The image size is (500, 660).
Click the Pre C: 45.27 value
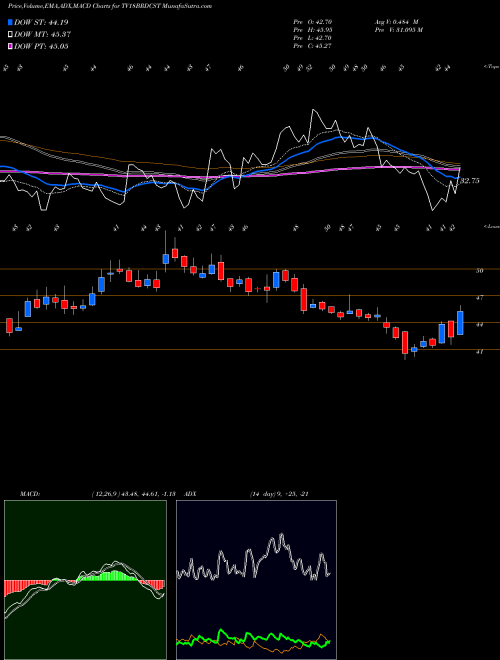click(313, 46)
